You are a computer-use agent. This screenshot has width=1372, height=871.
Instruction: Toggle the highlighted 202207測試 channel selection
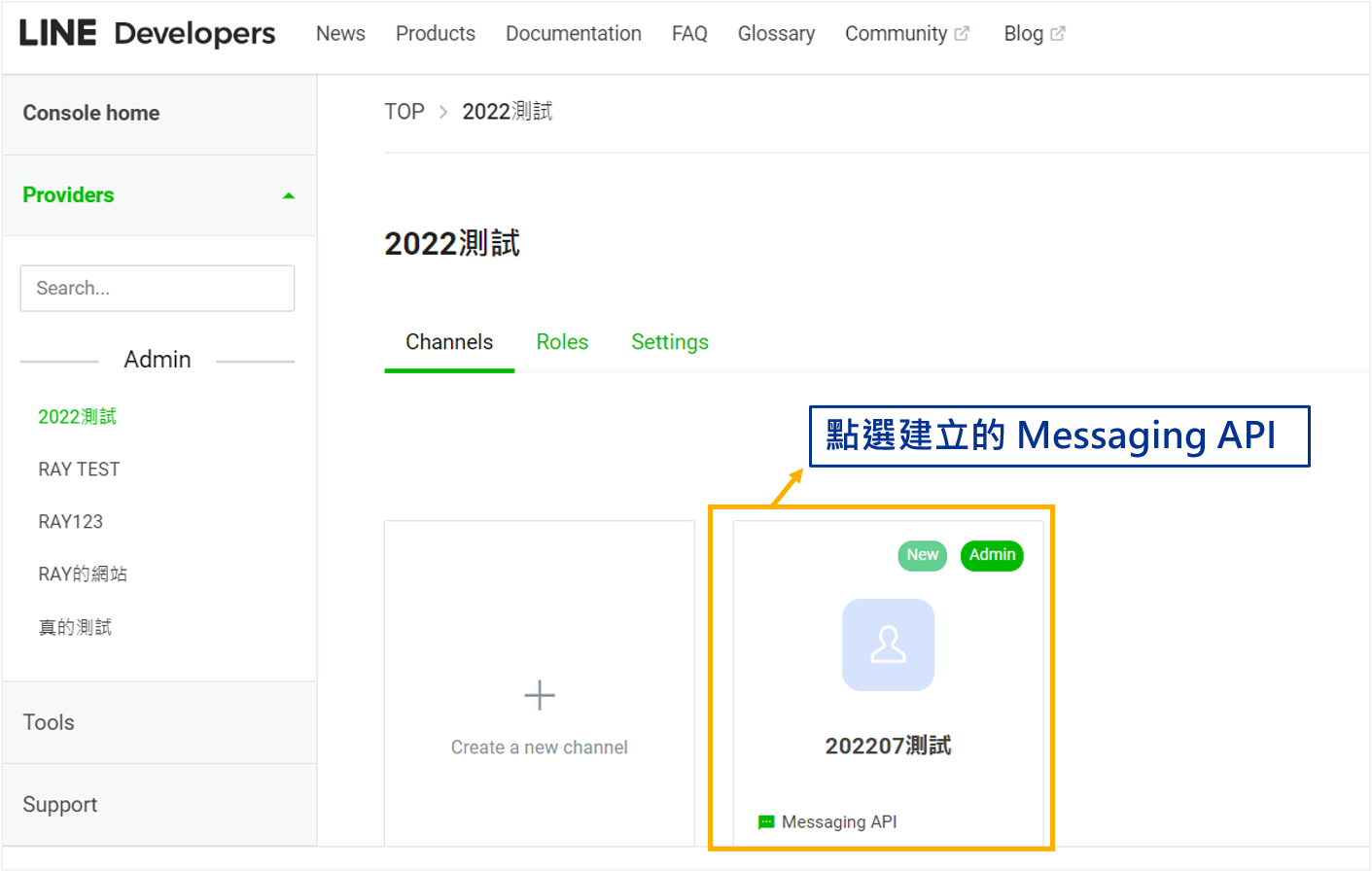pyautogui.click(x=887, y=680)
